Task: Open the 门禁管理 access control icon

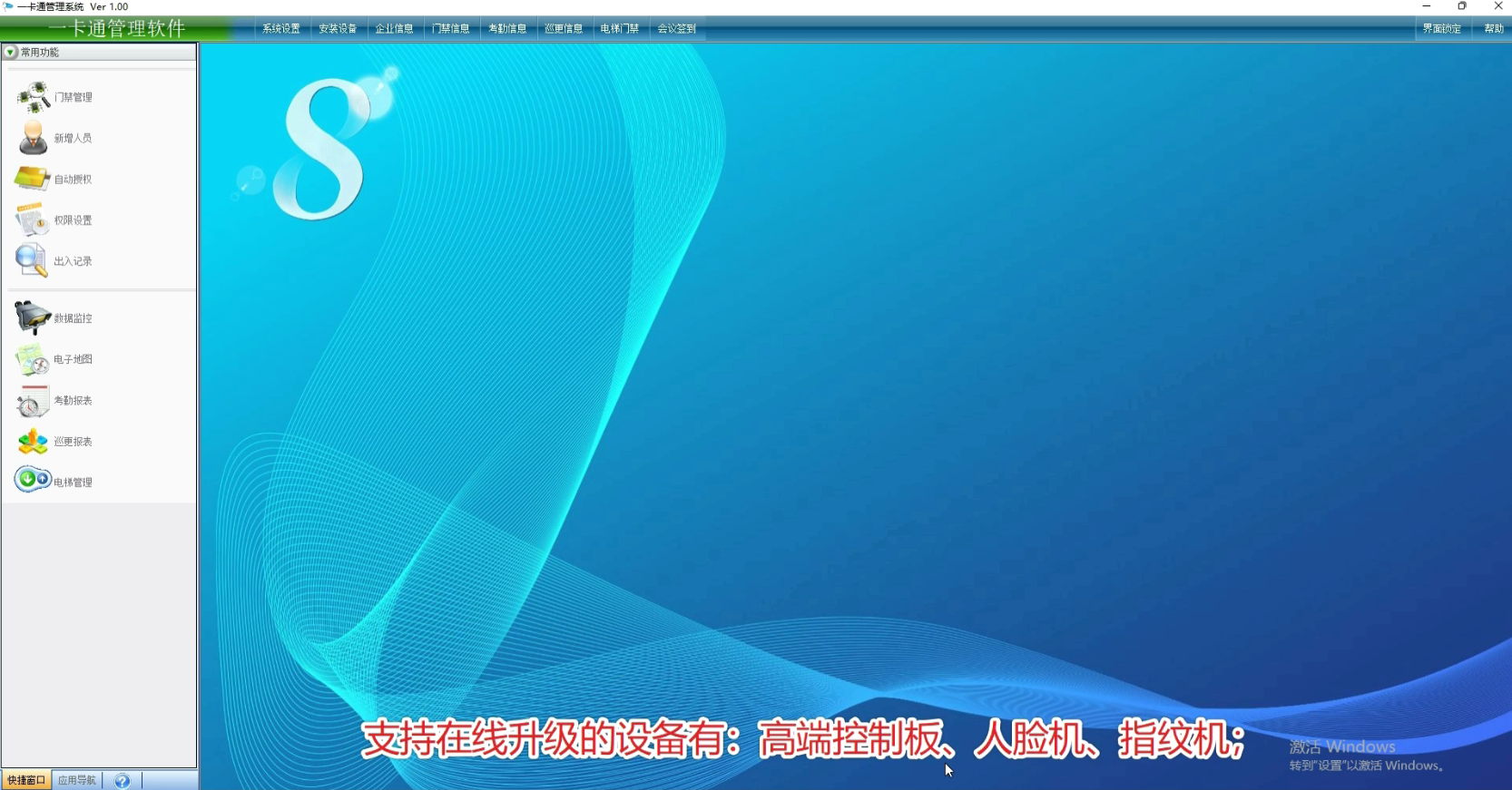Action: point(34,97)
